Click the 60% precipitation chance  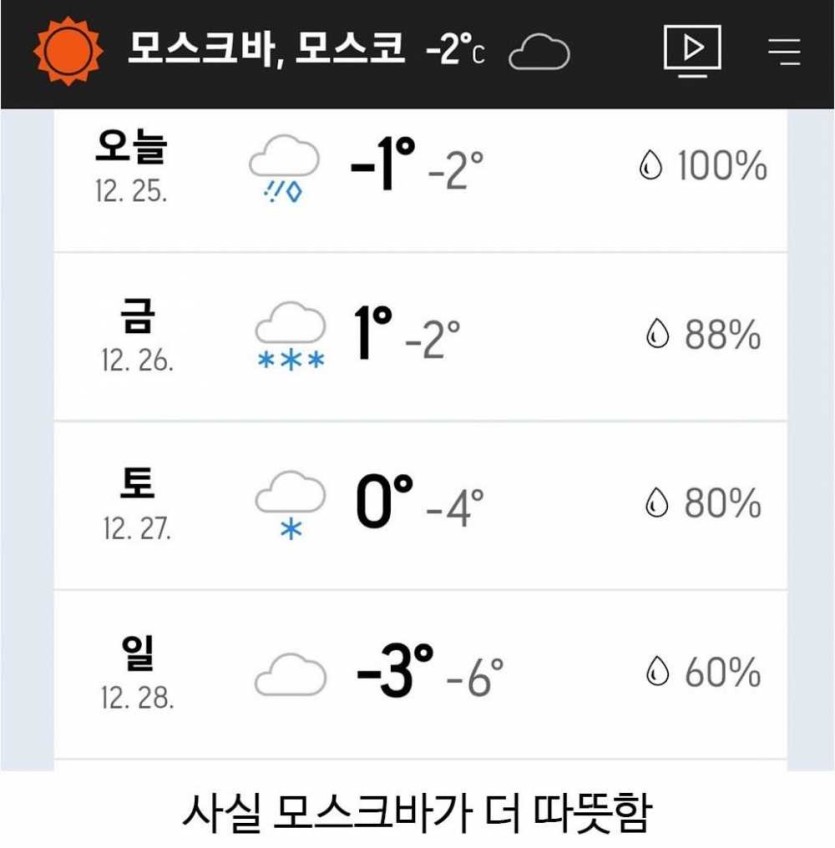[x=722, y=673]
